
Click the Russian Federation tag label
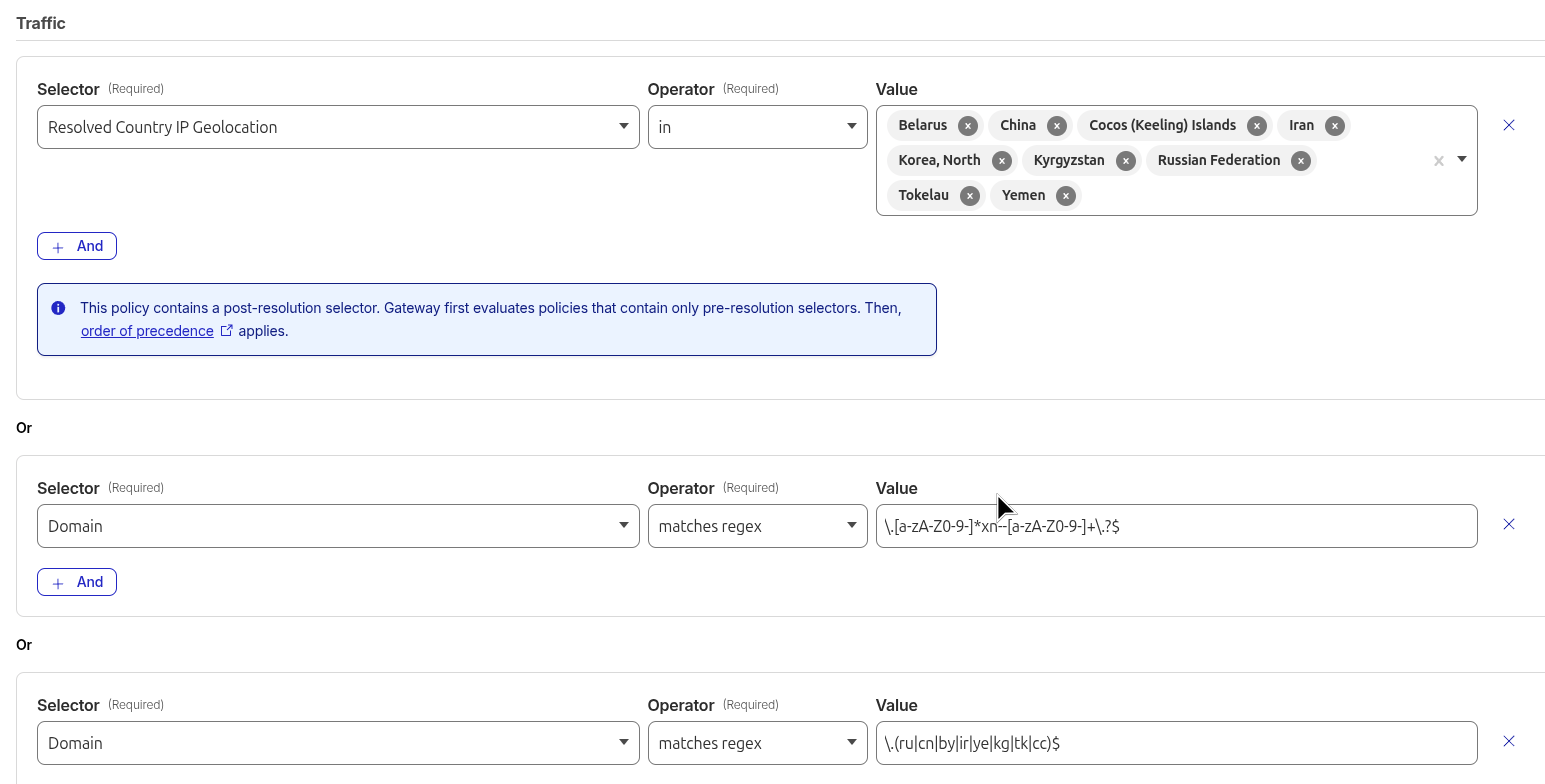[x=1218, y=160]
